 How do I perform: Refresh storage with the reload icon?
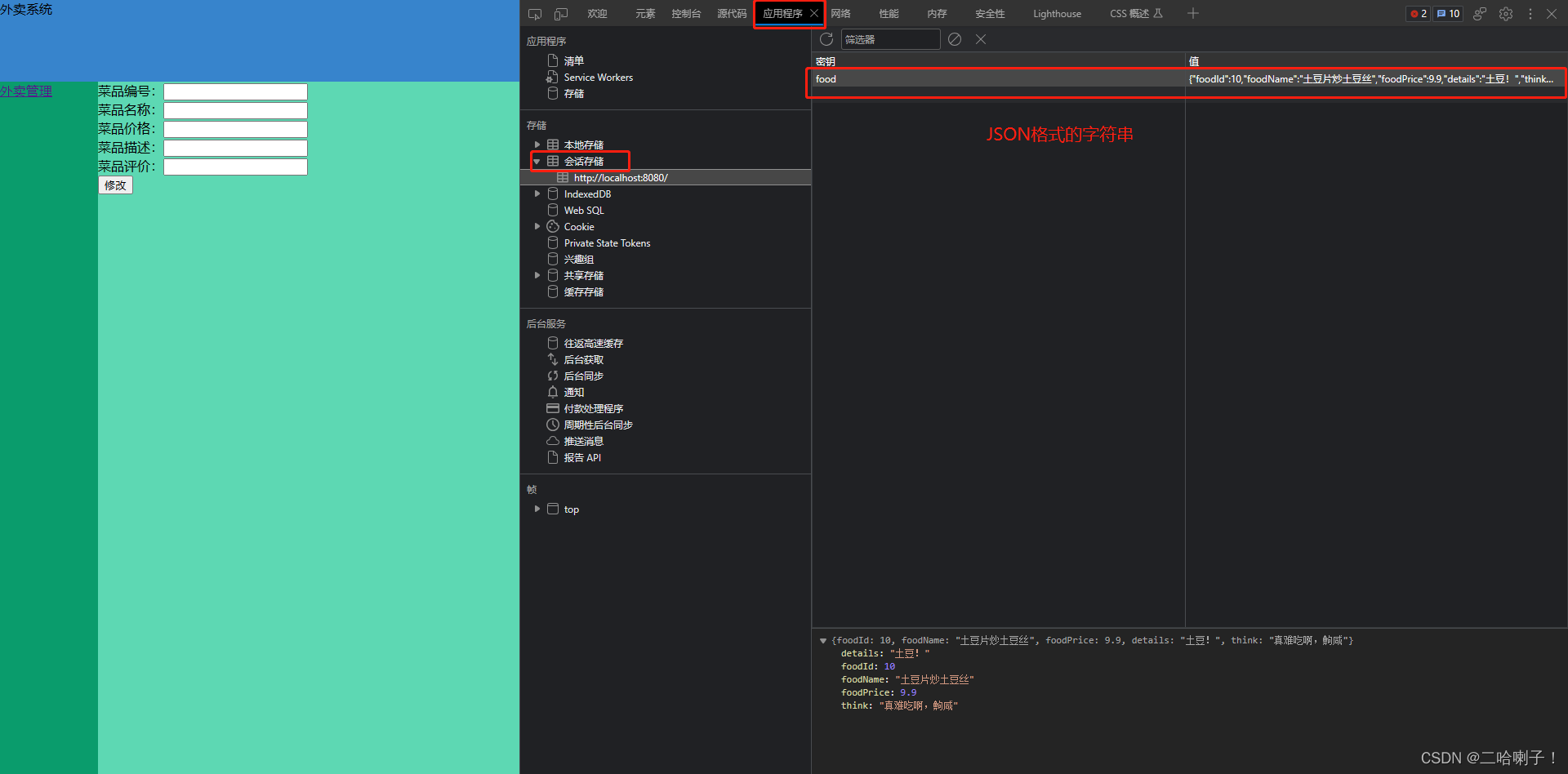click(x=826, y=39)
